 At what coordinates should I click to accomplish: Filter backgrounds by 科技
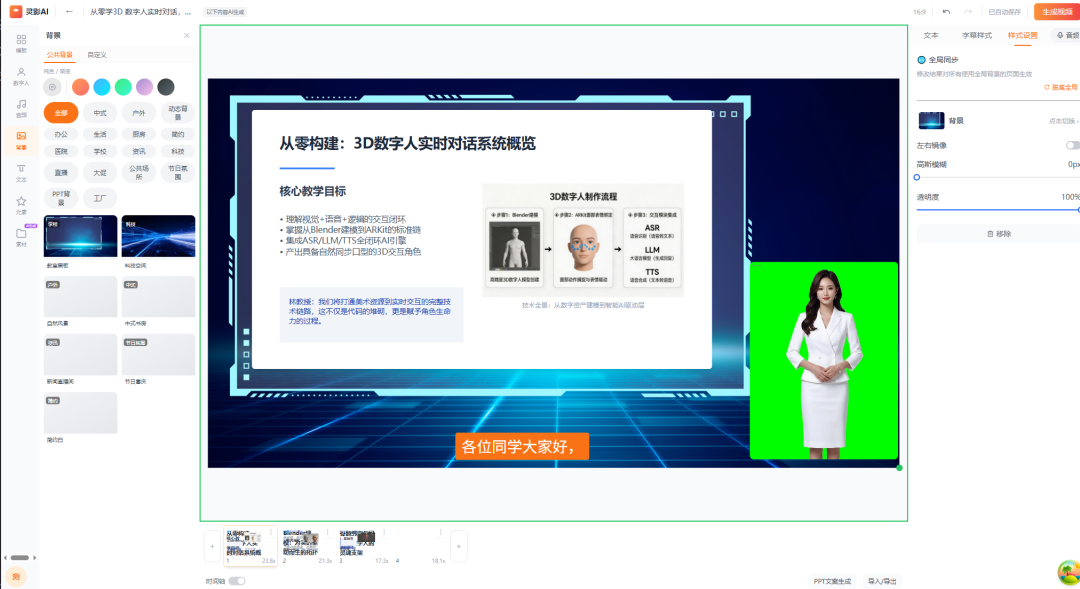pos(178,151)
